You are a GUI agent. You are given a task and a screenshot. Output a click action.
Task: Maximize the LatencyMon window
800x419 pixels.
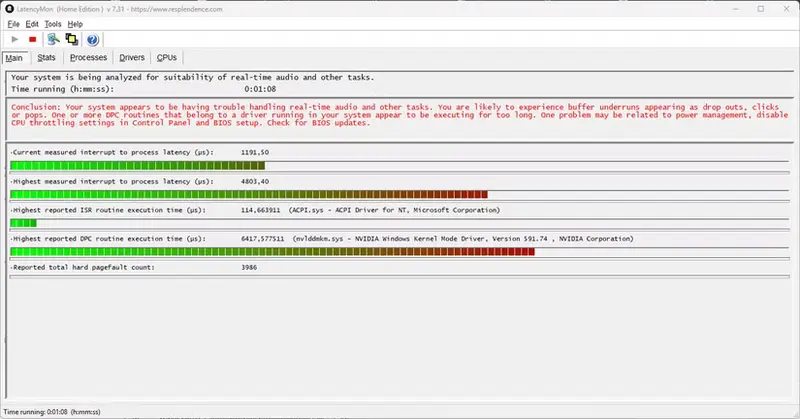click(743, 8)
